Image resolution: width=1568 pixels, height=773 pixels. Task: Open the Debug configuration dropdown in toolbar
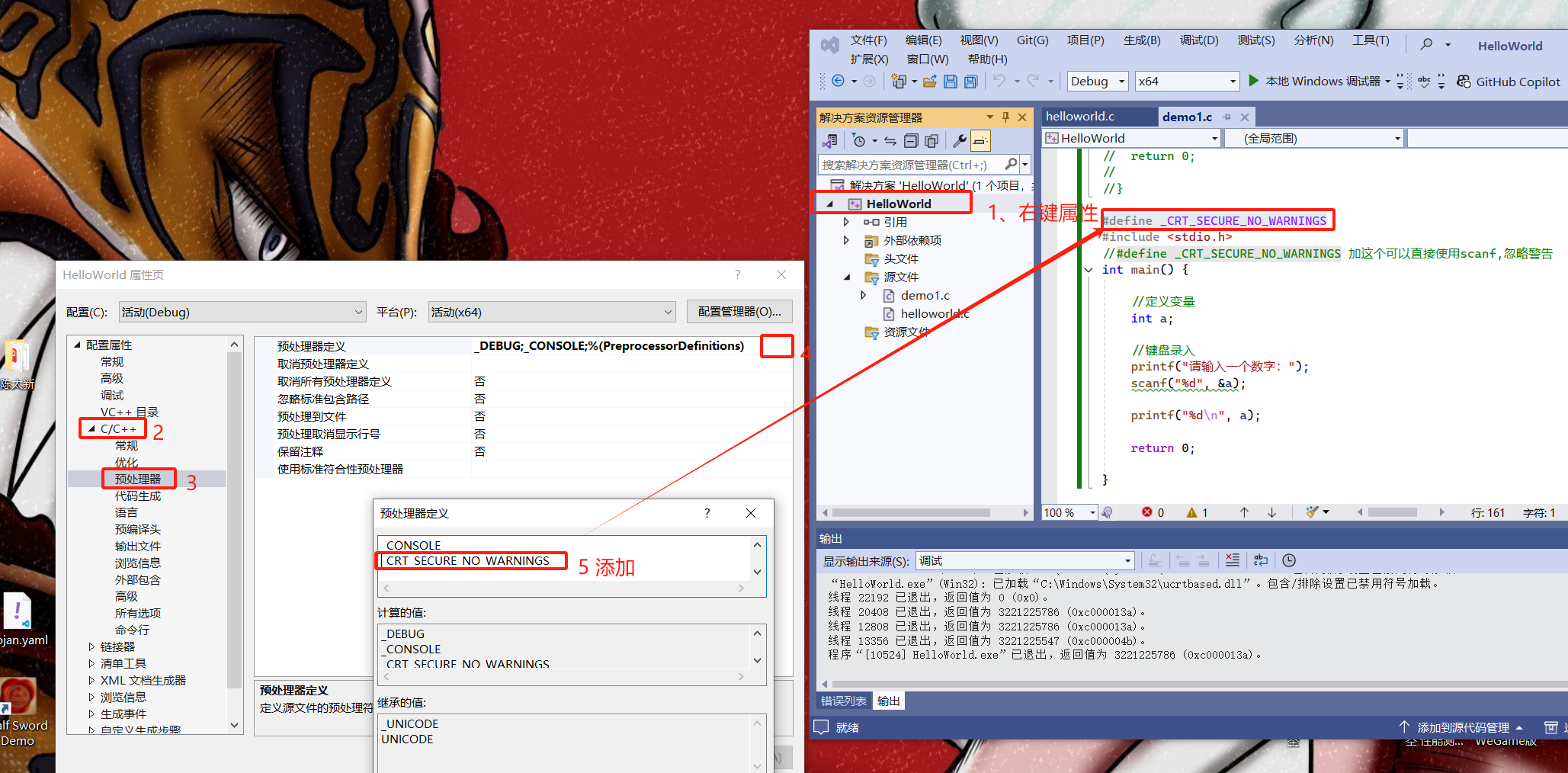click(1098, 81)
